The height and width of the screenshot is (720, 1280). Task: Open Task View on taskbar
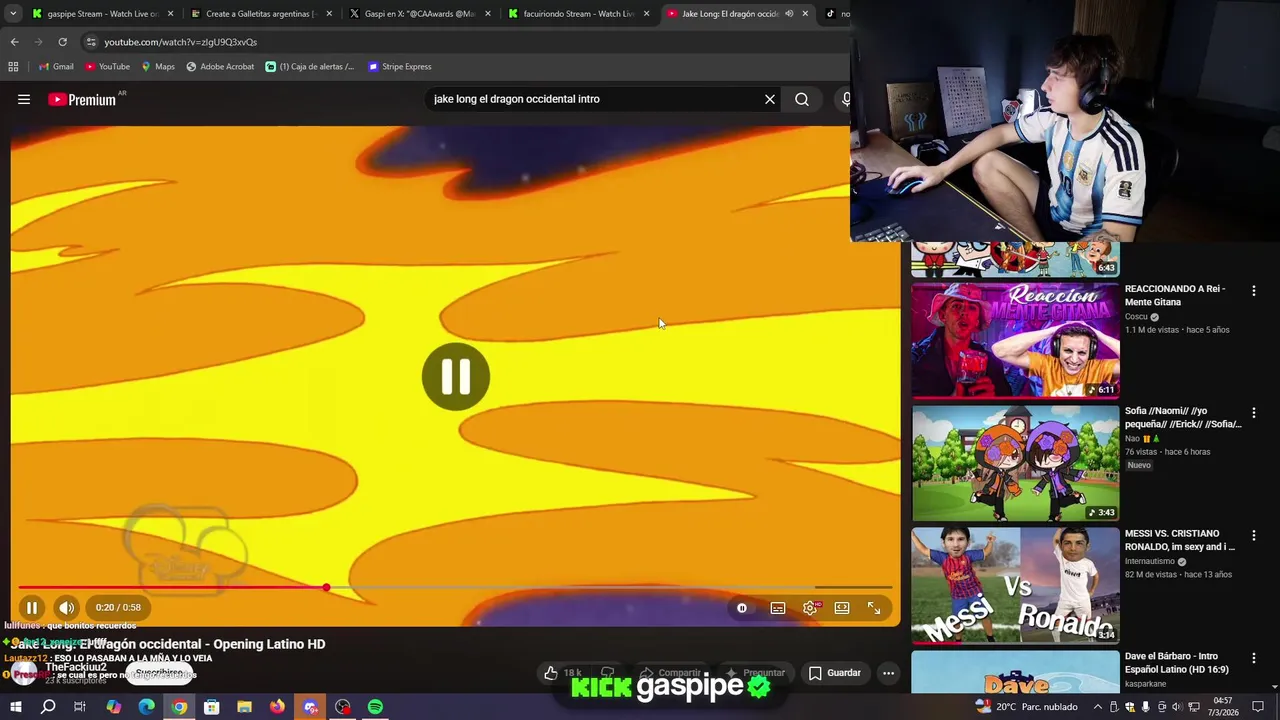(x=80, y=707)
